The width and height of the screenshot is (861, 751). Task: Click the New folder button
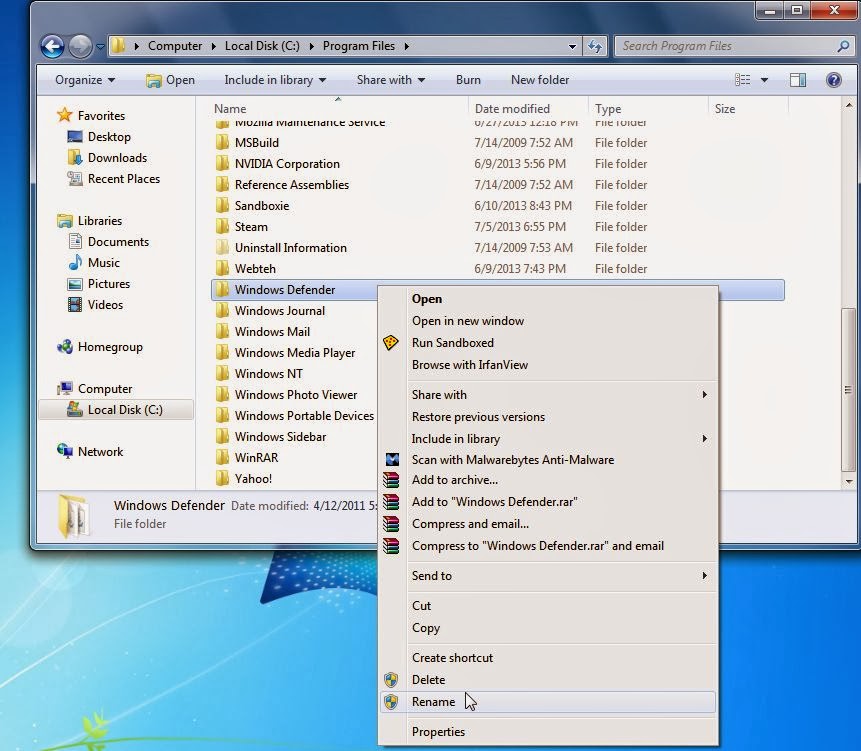click(540, 80)
